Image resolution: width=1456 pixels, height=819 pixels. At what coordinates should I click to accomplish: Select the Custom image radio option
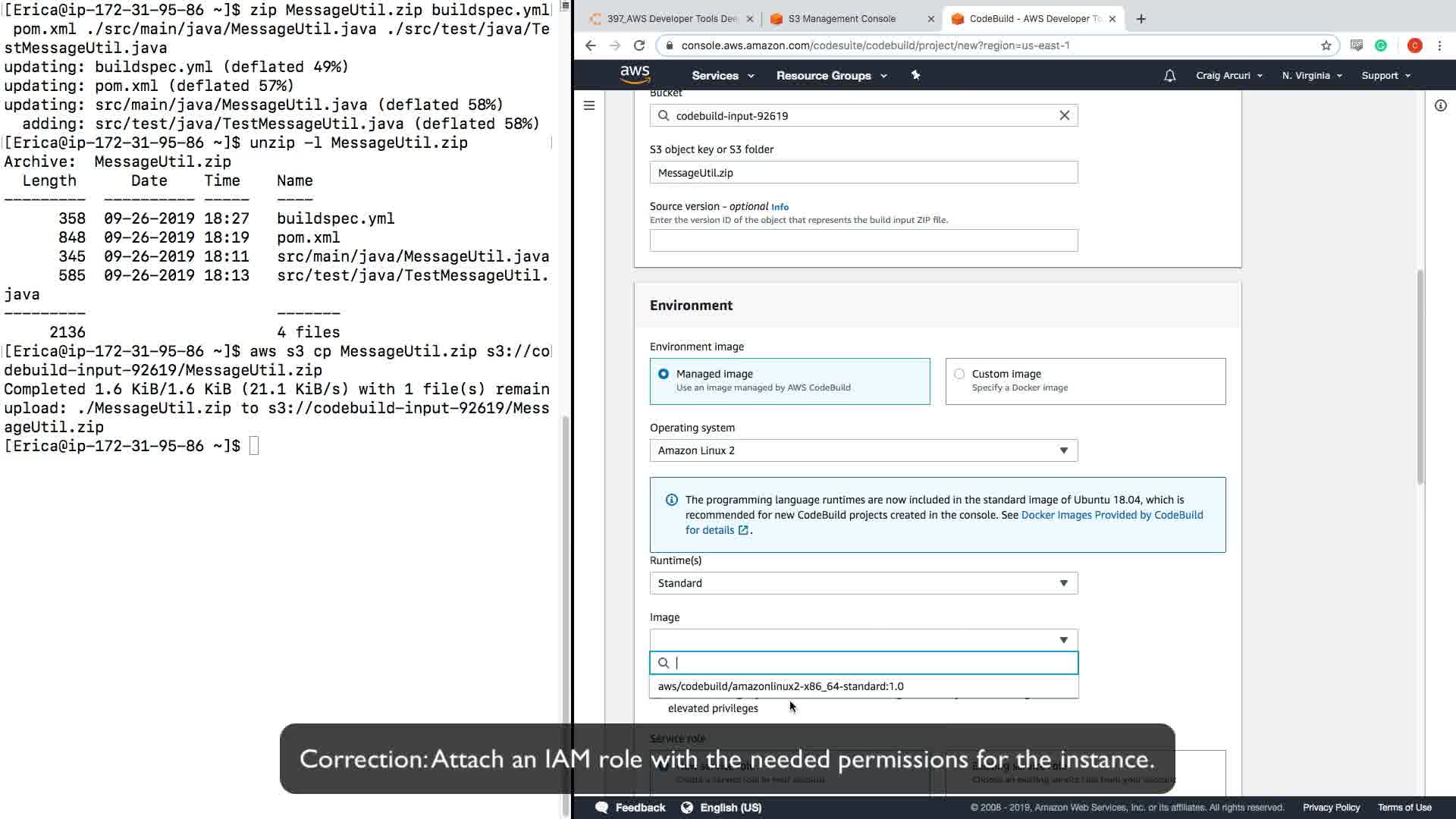click(x=959, y=374)
